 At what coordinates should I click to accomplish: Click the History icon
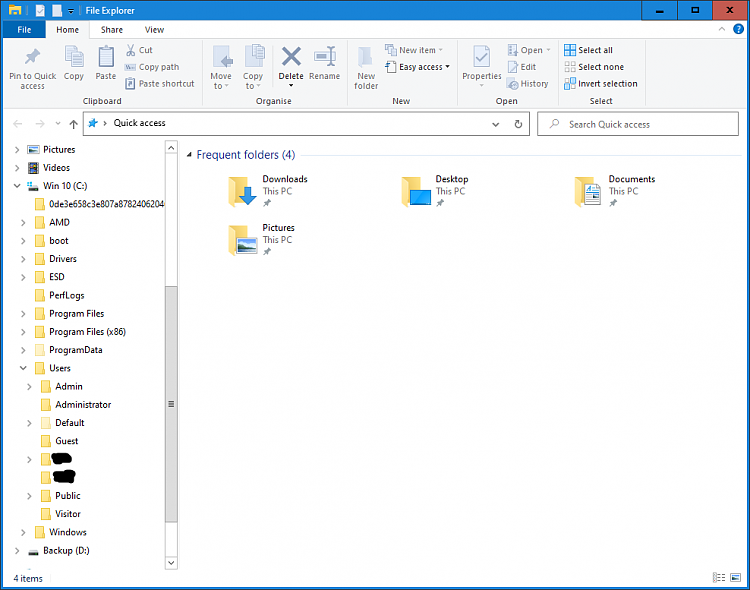(513, 84)
